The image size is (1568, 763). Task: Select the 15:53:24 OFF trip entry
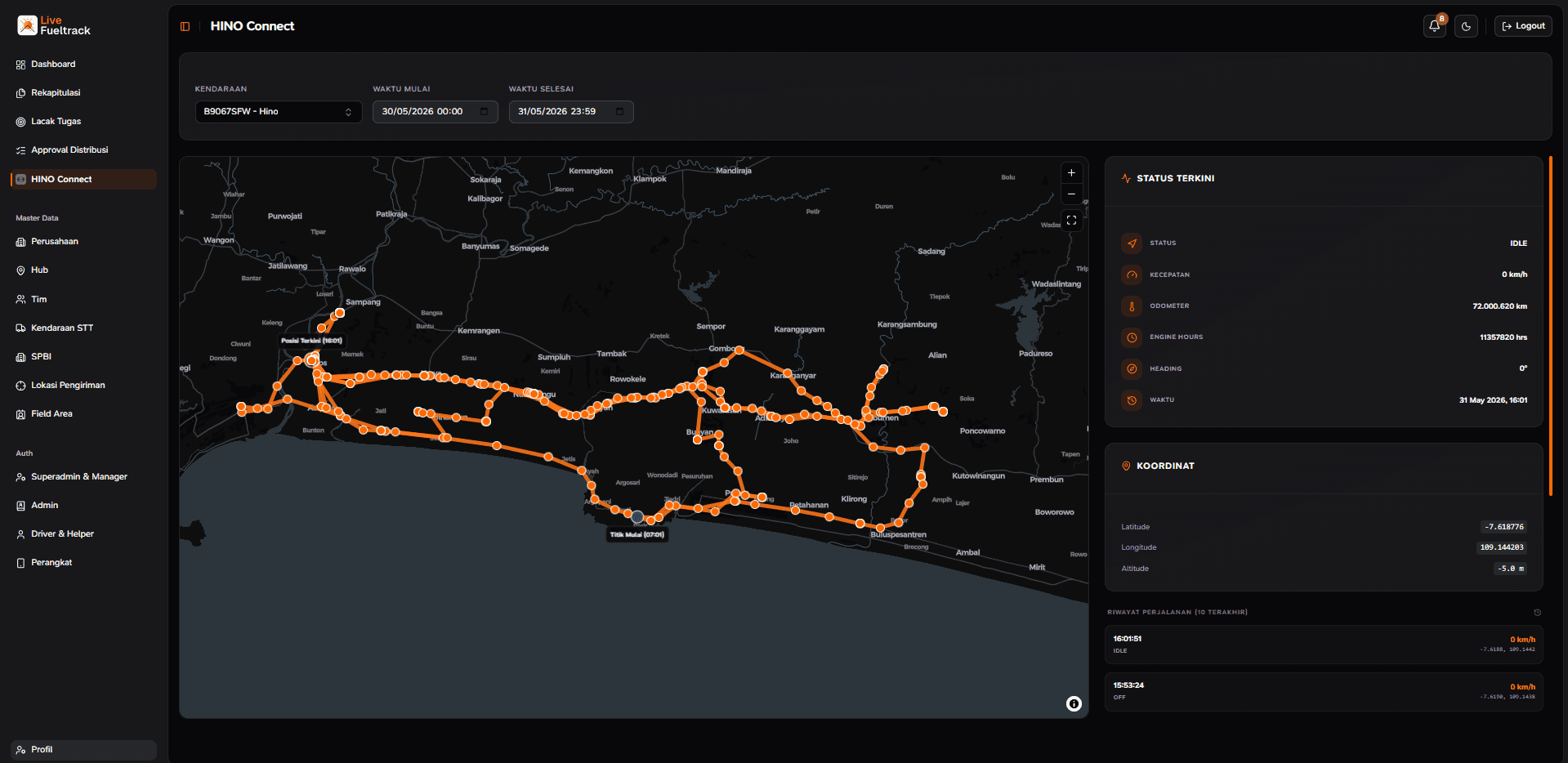tap(1324, 692)
